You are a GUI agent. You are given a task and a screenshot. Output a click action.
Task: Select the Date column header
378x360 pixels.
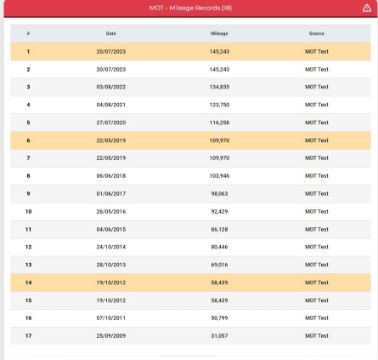coord(111,33)
